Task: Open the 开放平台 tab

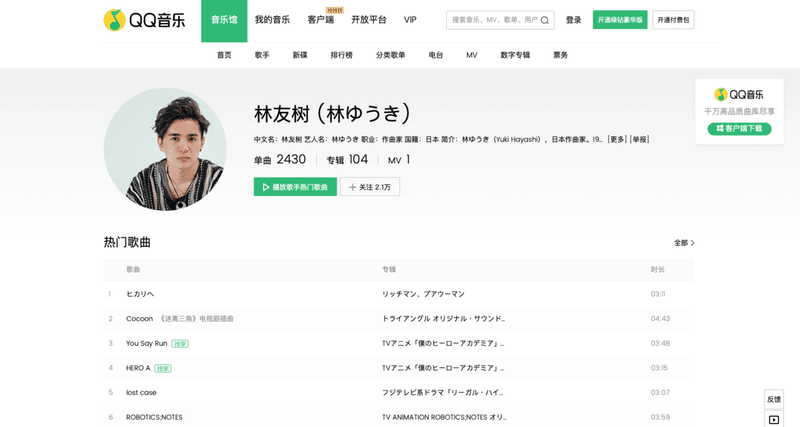Action: coord(369,20)
